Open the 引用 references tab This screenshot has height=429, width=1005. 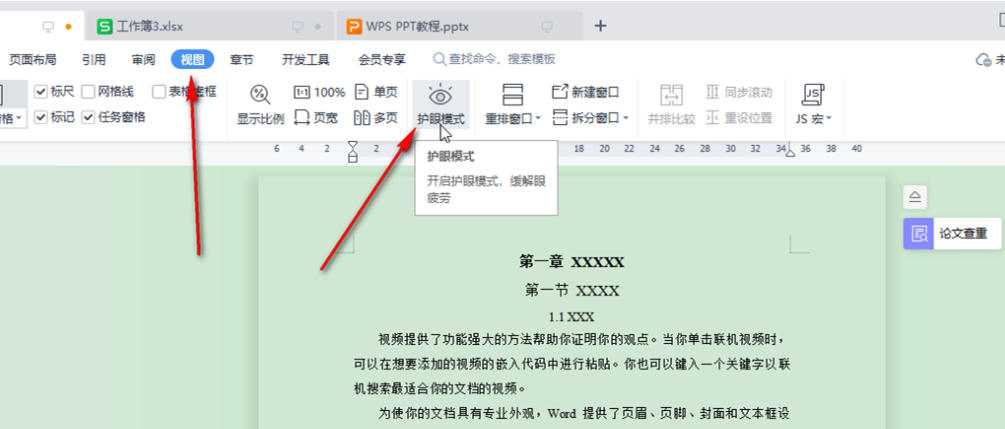(x=94, y=60)
